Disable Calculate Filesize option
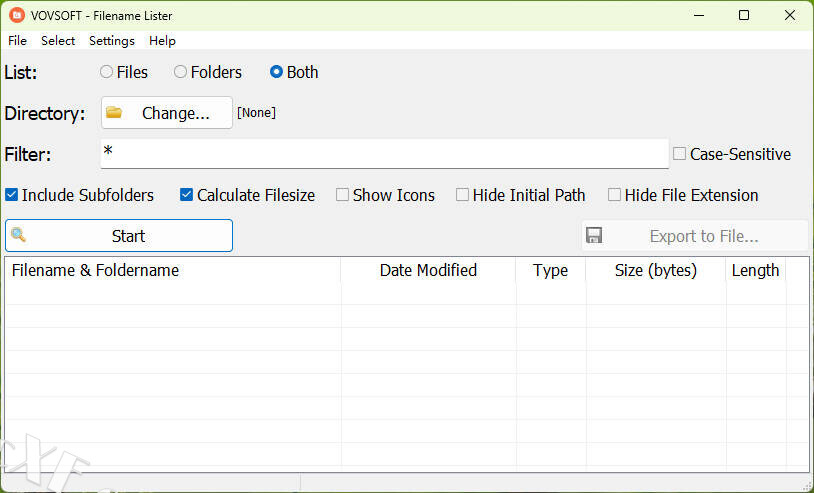The image size is (814, 493). pos(187,195)
